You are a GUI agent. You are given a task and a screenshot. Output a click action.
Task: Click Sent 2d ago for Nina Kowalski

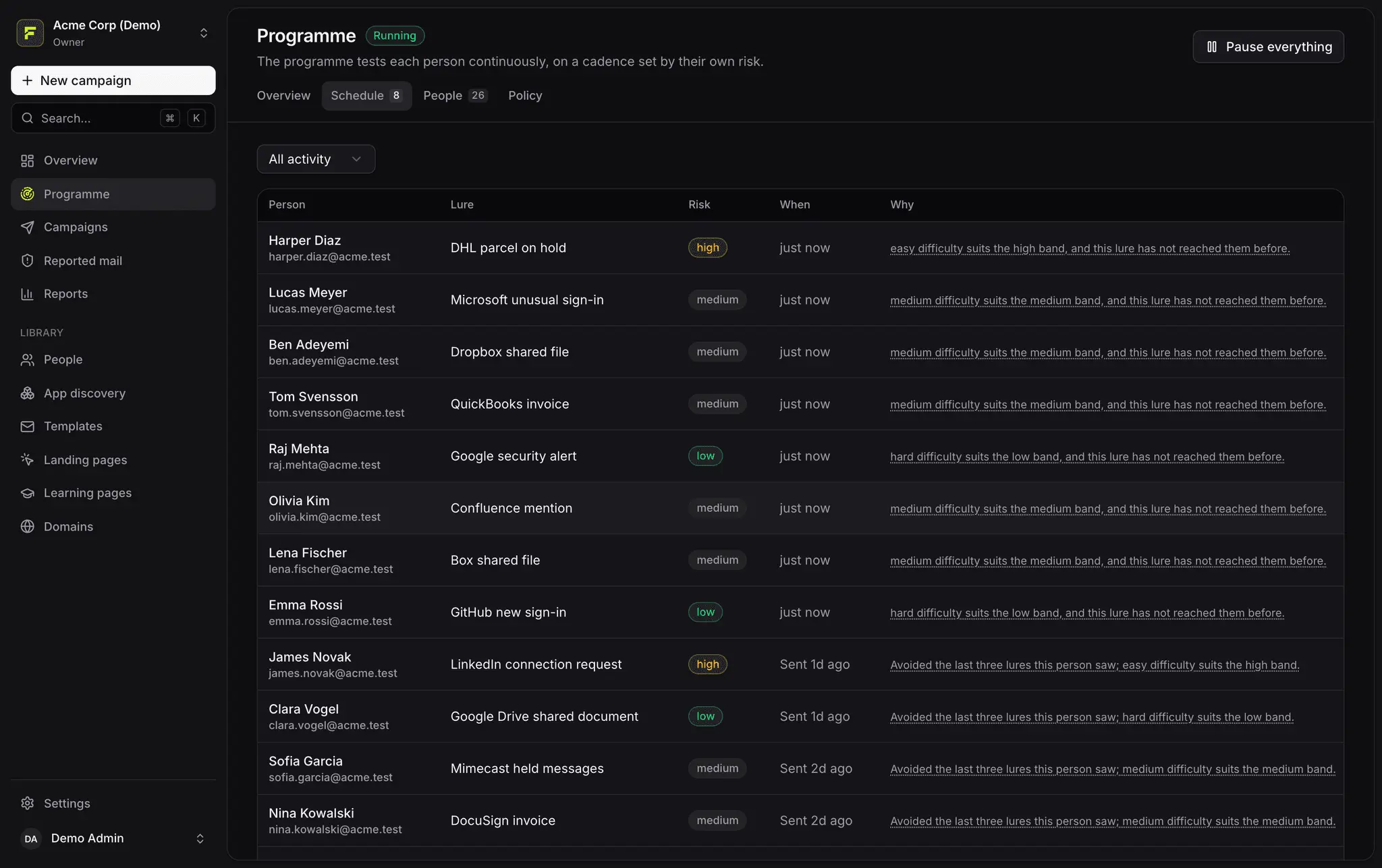(816, 821)
